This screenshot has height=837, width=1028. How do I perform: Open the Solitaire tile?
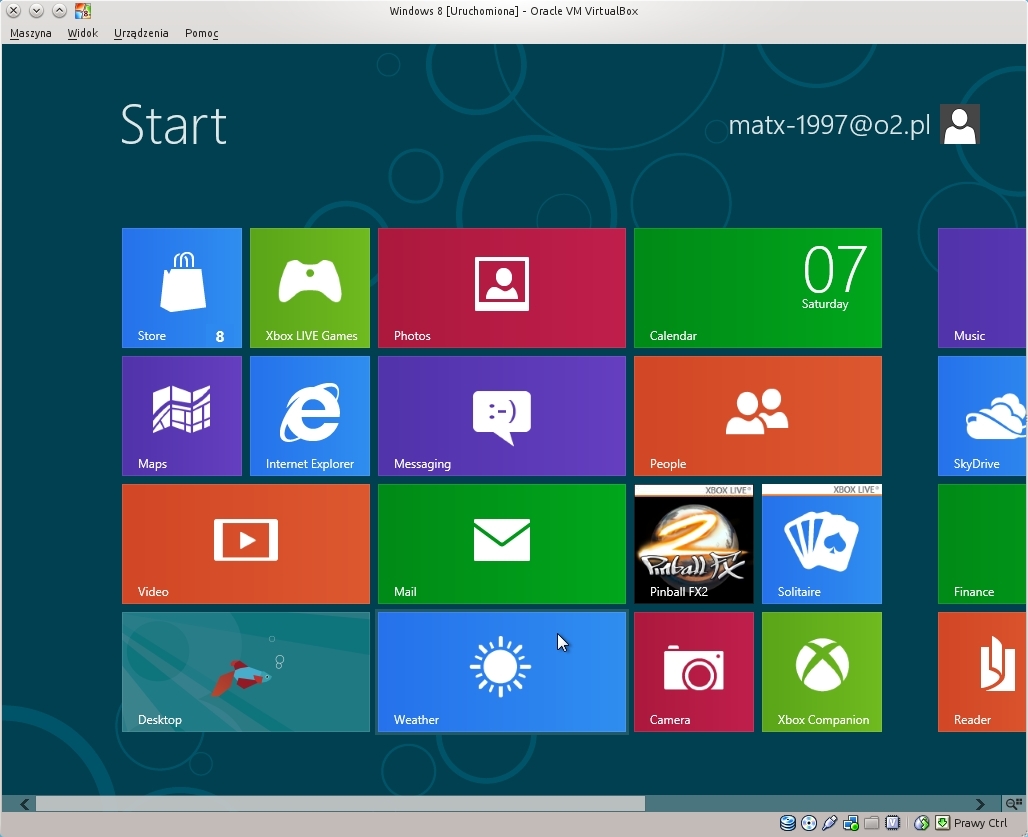821,544
